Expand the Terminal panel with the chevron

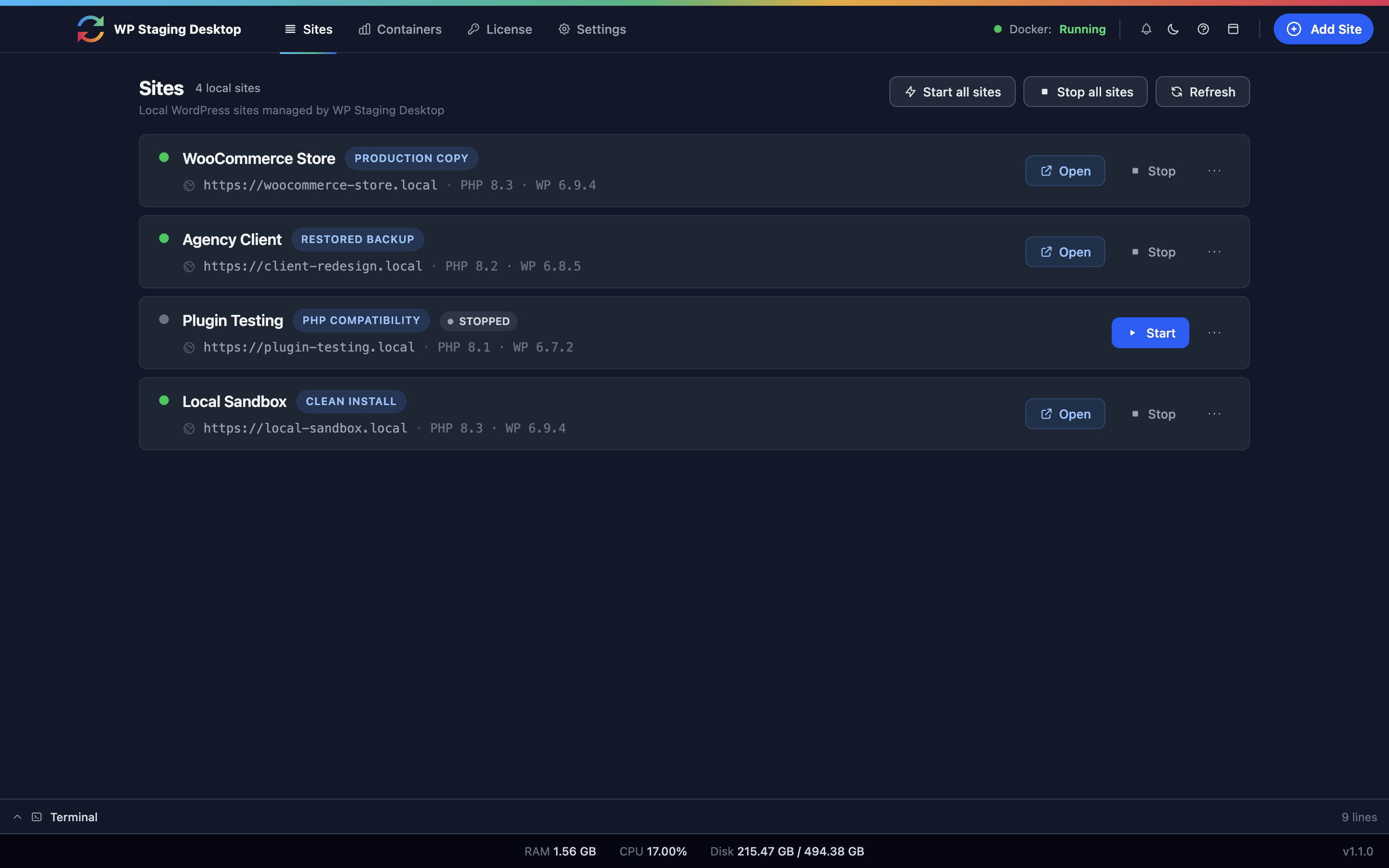[x=17, y=817]
